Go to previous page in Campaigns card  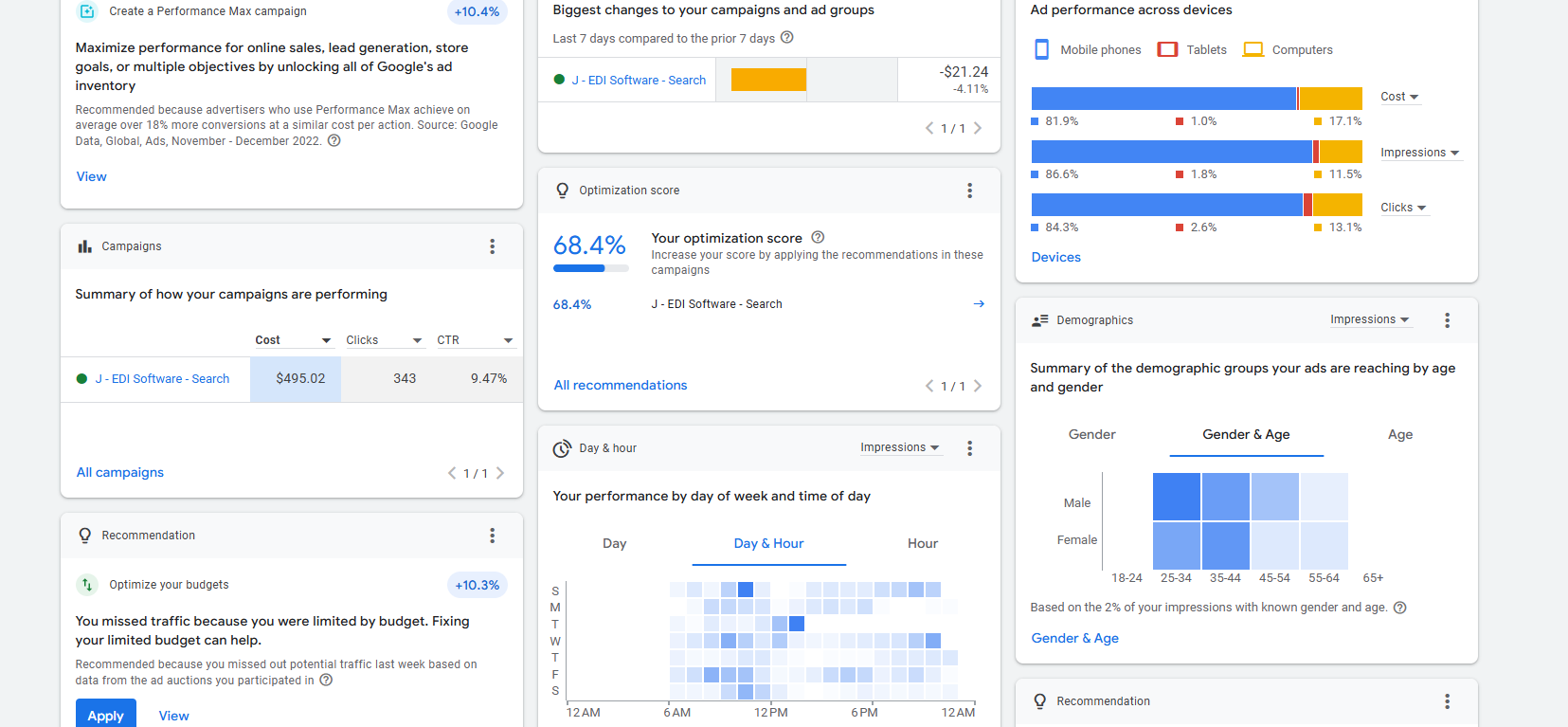tap(452, 473)
